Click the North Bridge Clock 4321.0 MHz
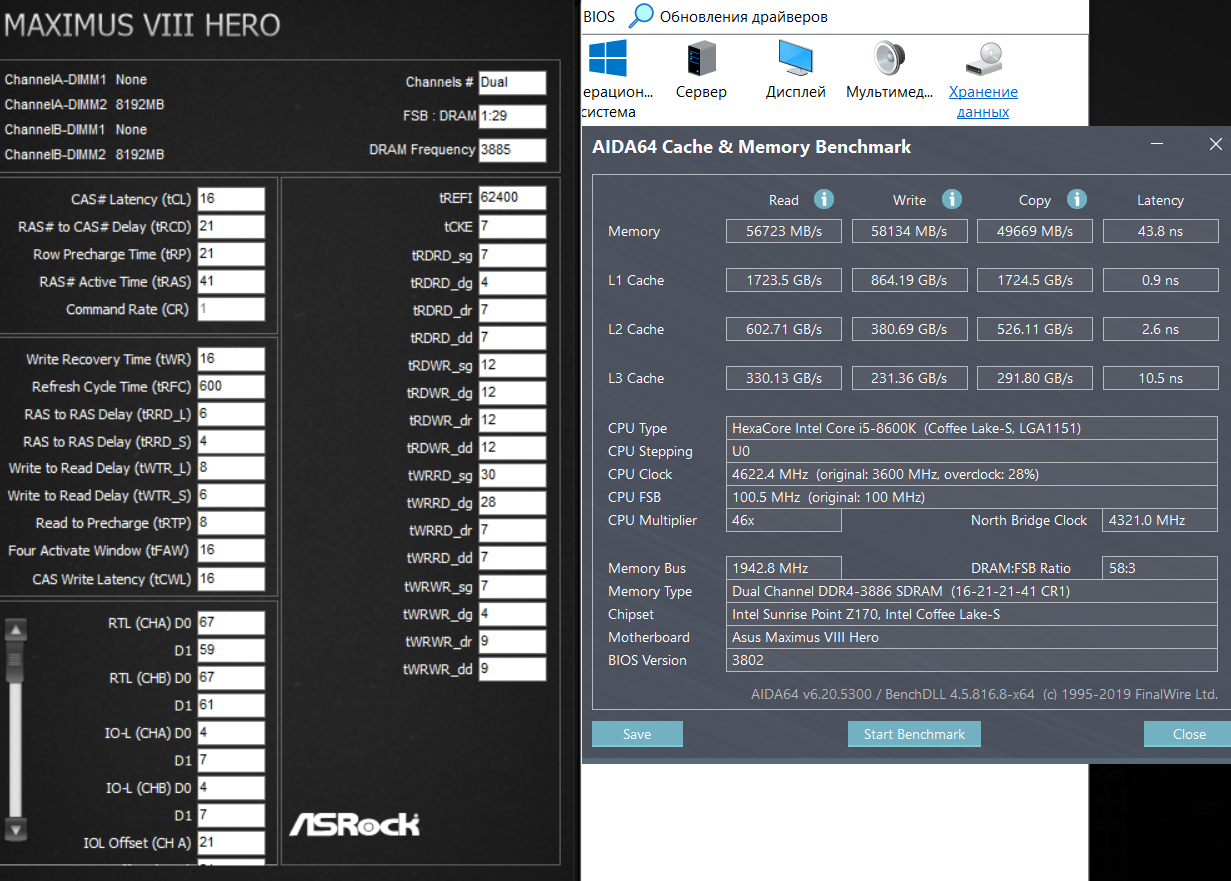Viewport: 1231px width, 881px height. (x=1160, y=520)
